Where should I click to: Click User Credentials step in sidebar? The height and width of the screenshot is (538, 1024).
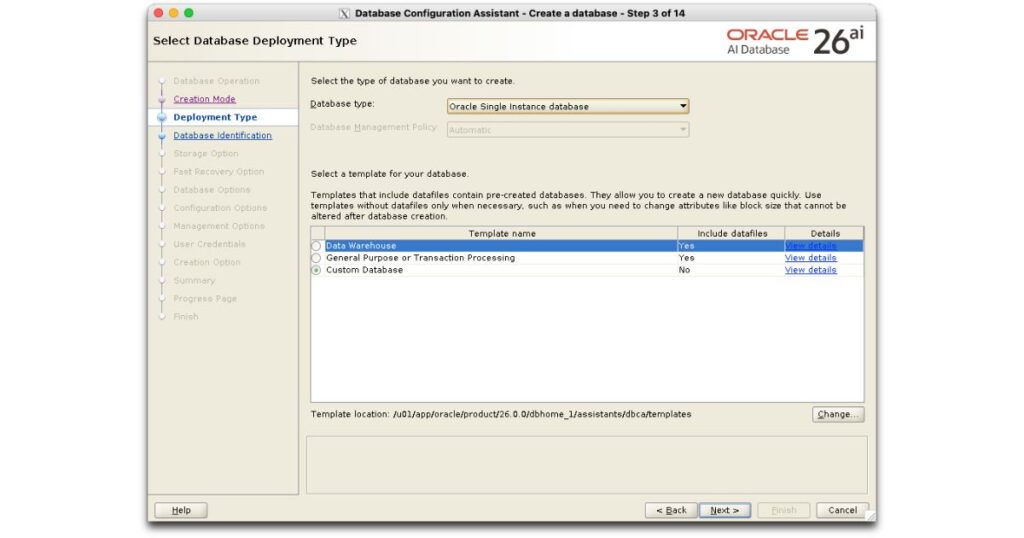pyautogui.click(x=210, y=244)
